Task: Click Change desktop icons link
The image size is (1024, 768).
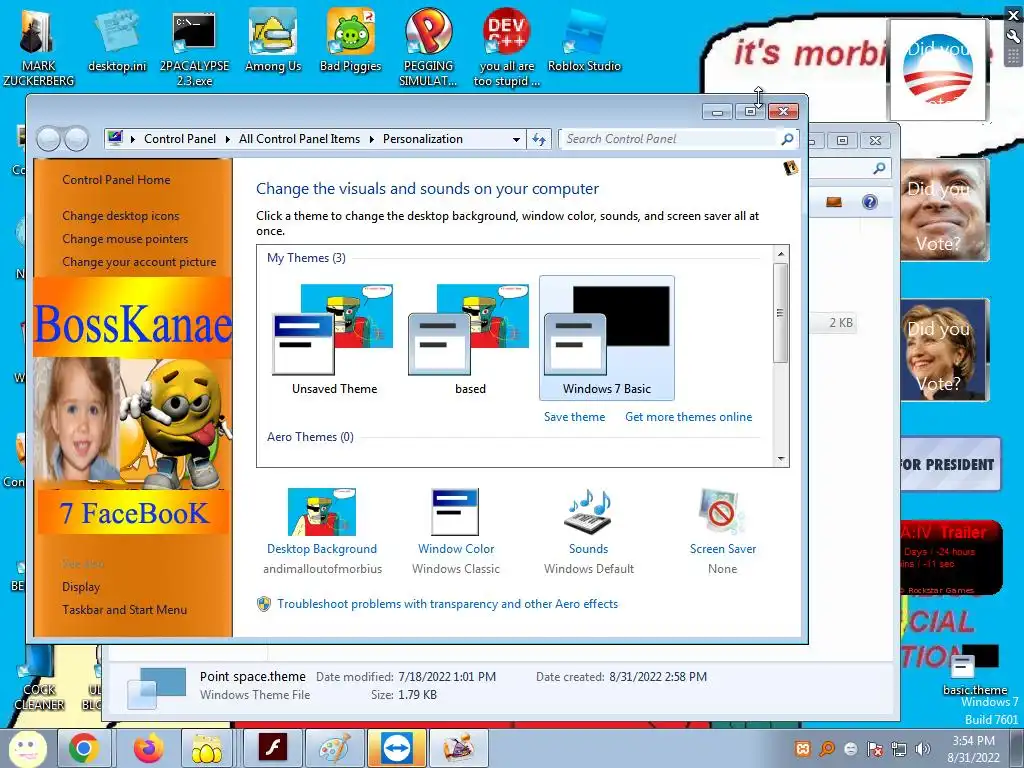Action: point(120,216)
